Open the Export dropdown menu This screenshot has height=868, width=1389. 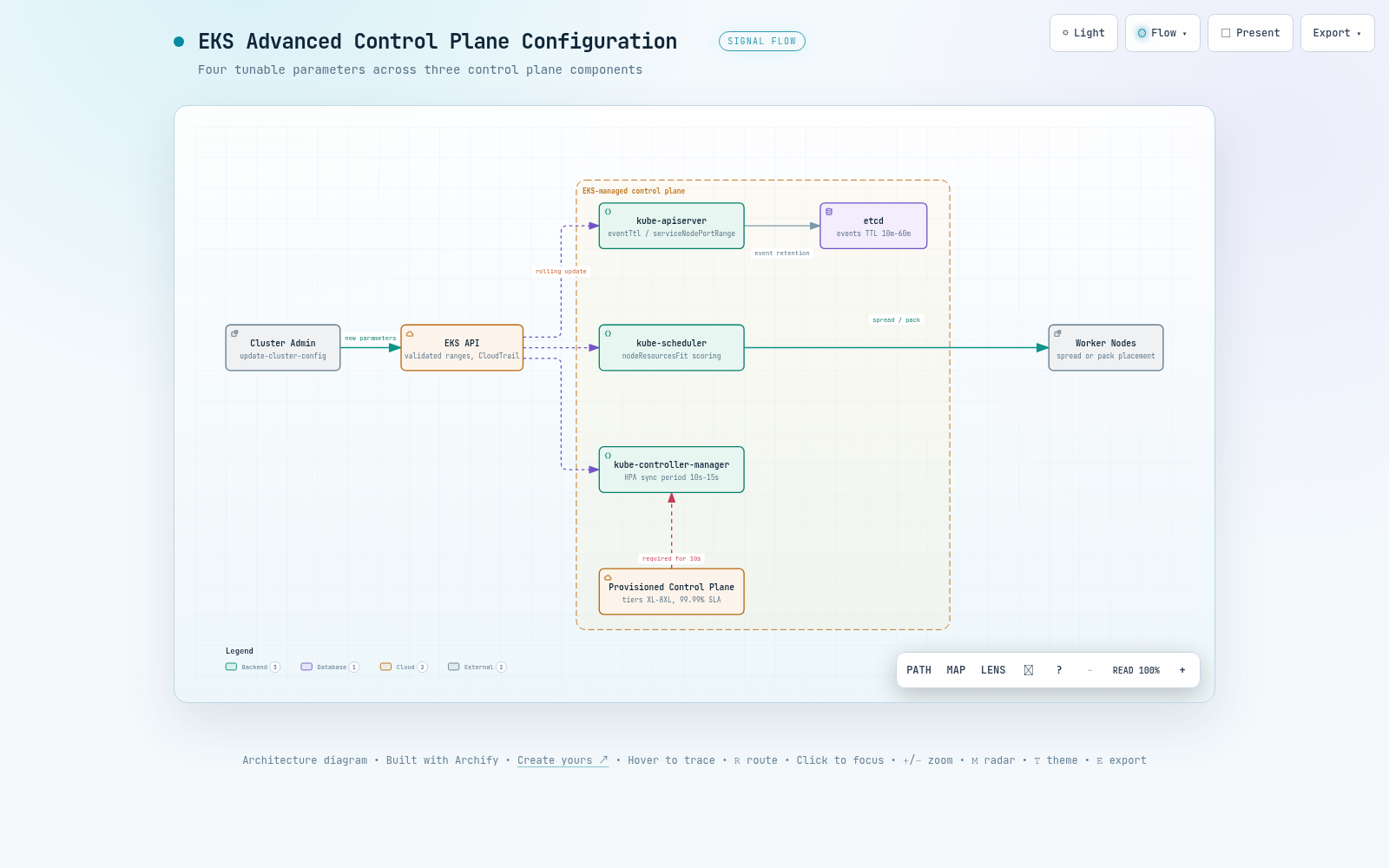click(x=1337, y=33)
